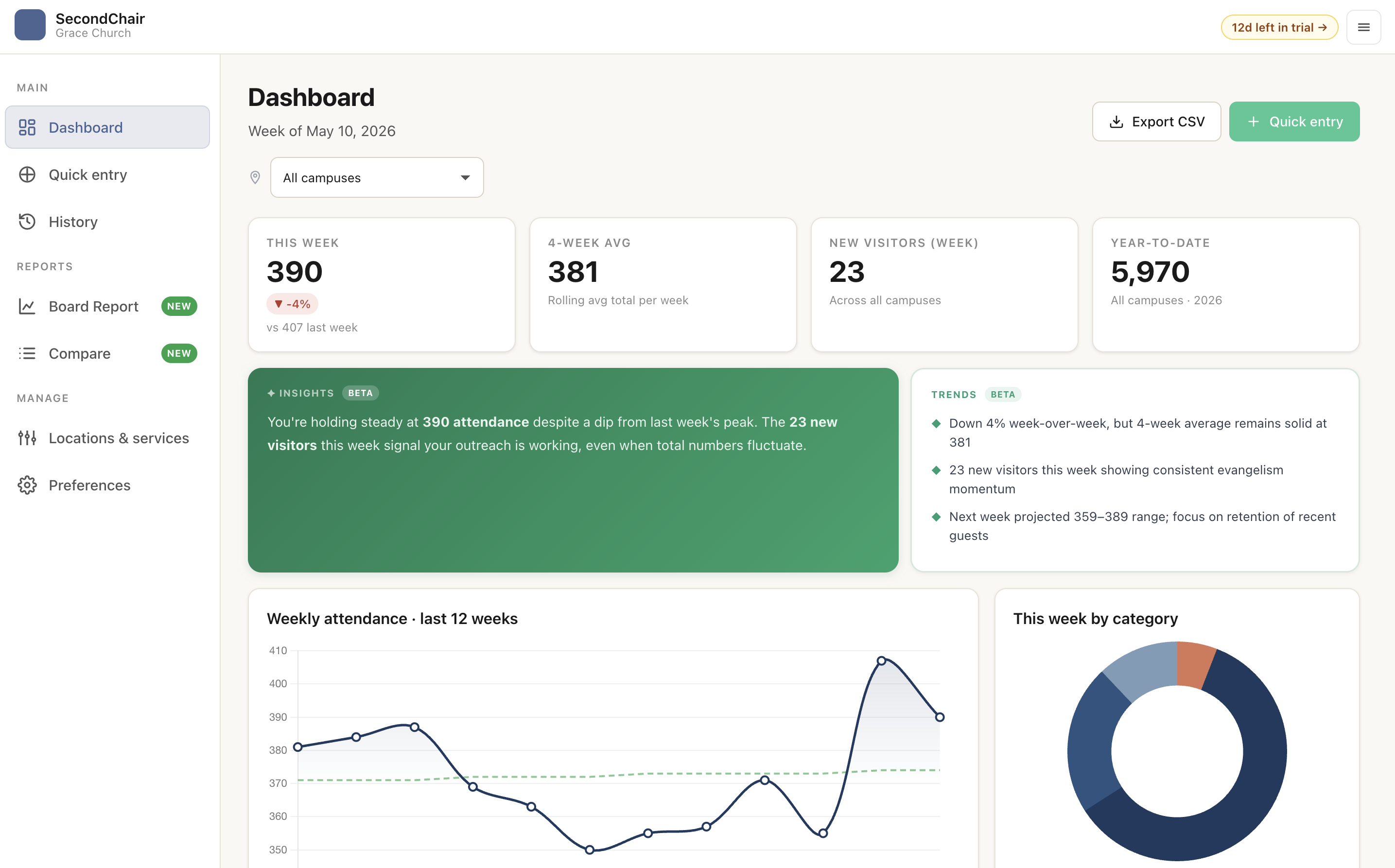Click the BETA badge in Insights card
The width and height of the screenshot is (1395, 868).
point(361,393)
